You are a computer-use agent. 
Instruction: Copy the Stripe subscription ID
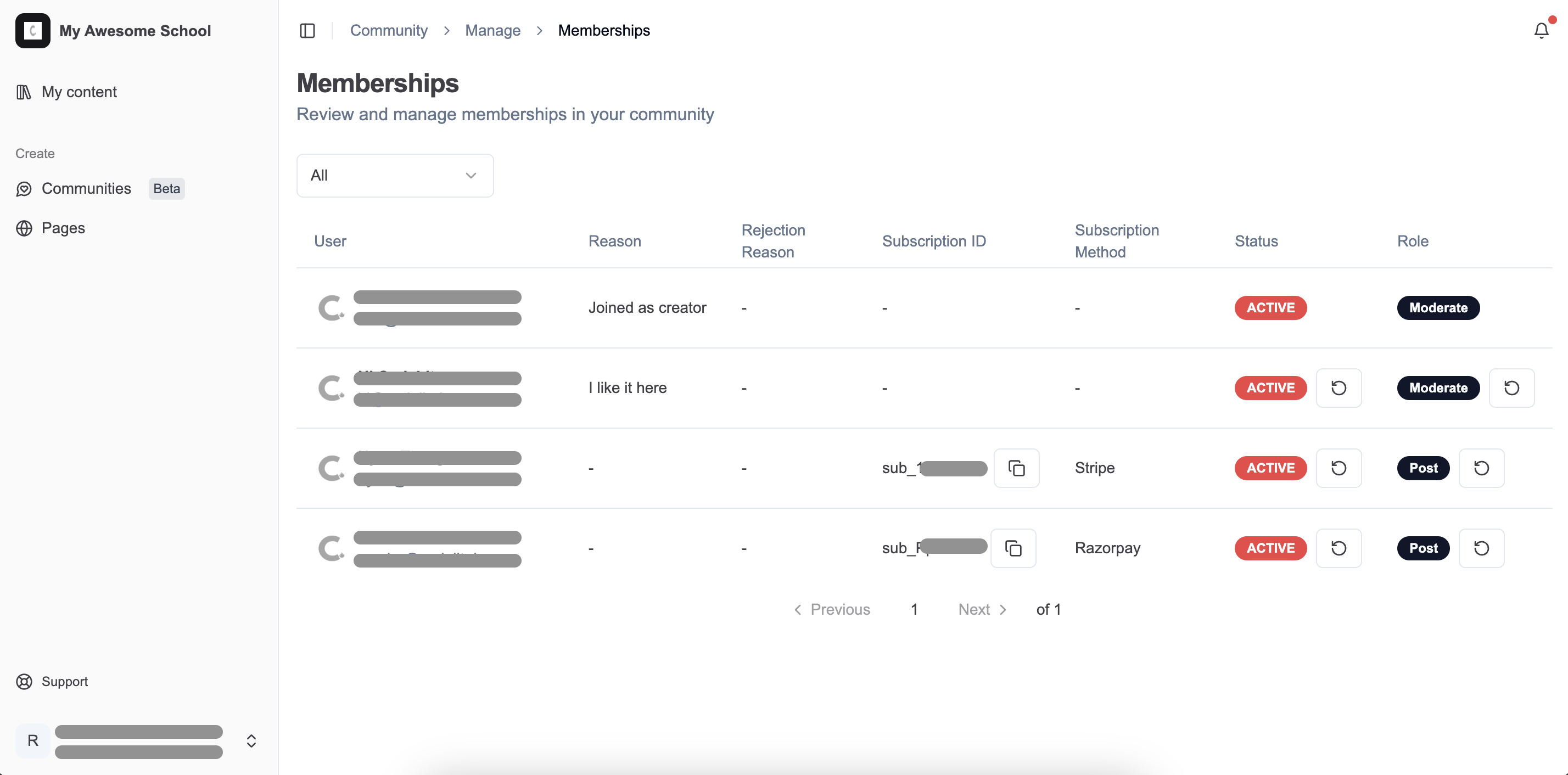click(1017, 468)
